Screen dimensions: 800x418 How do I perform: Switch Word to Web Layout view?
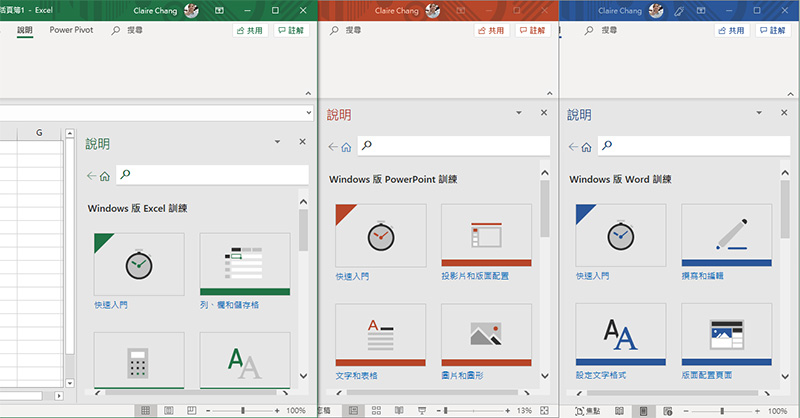click(667, 411)
